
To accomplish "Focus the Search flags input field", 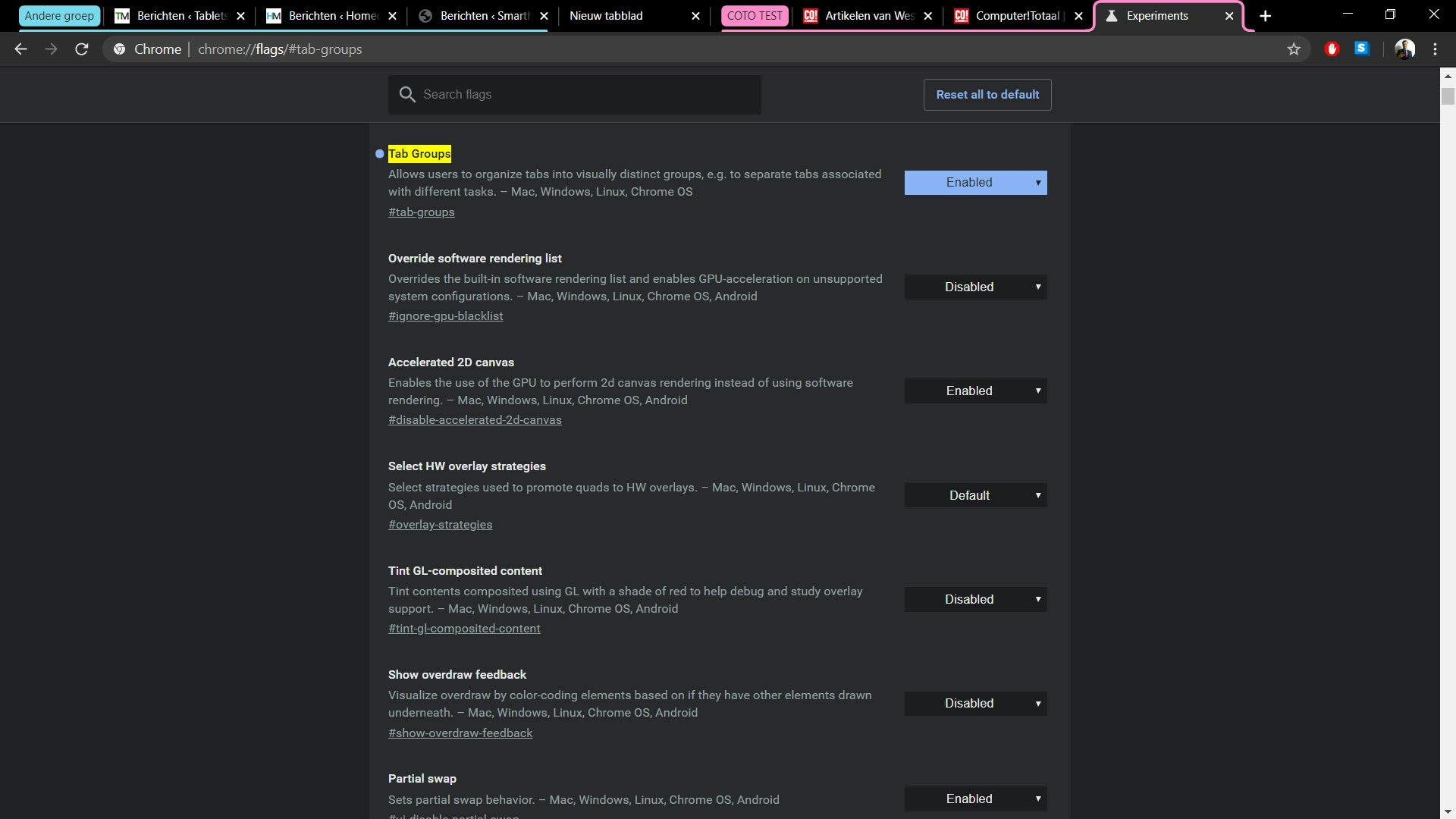I will tap(584, 95).
